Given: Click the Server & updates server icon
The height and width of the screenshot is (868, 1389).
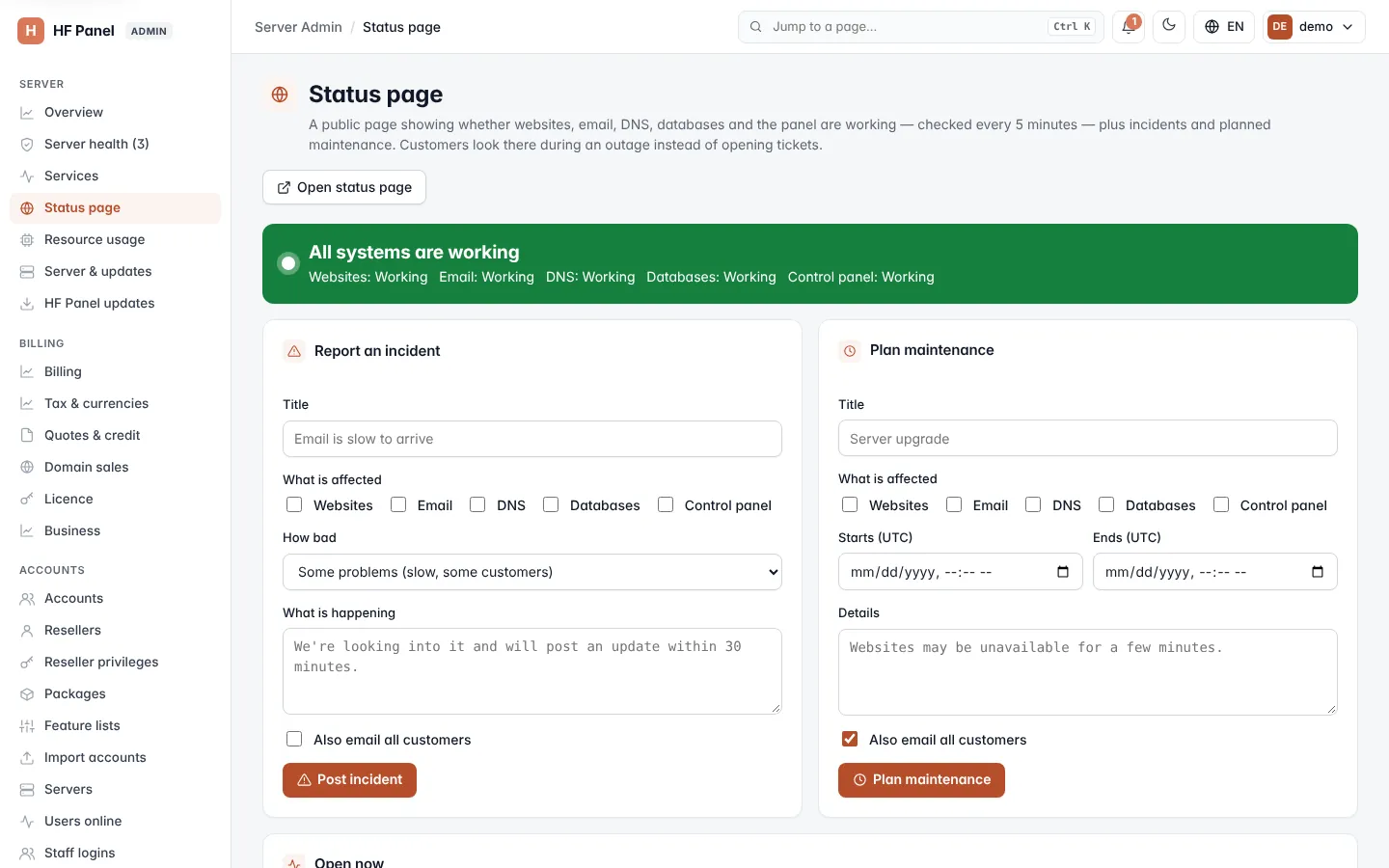Looking at the screenshot, I should (27, 272).
